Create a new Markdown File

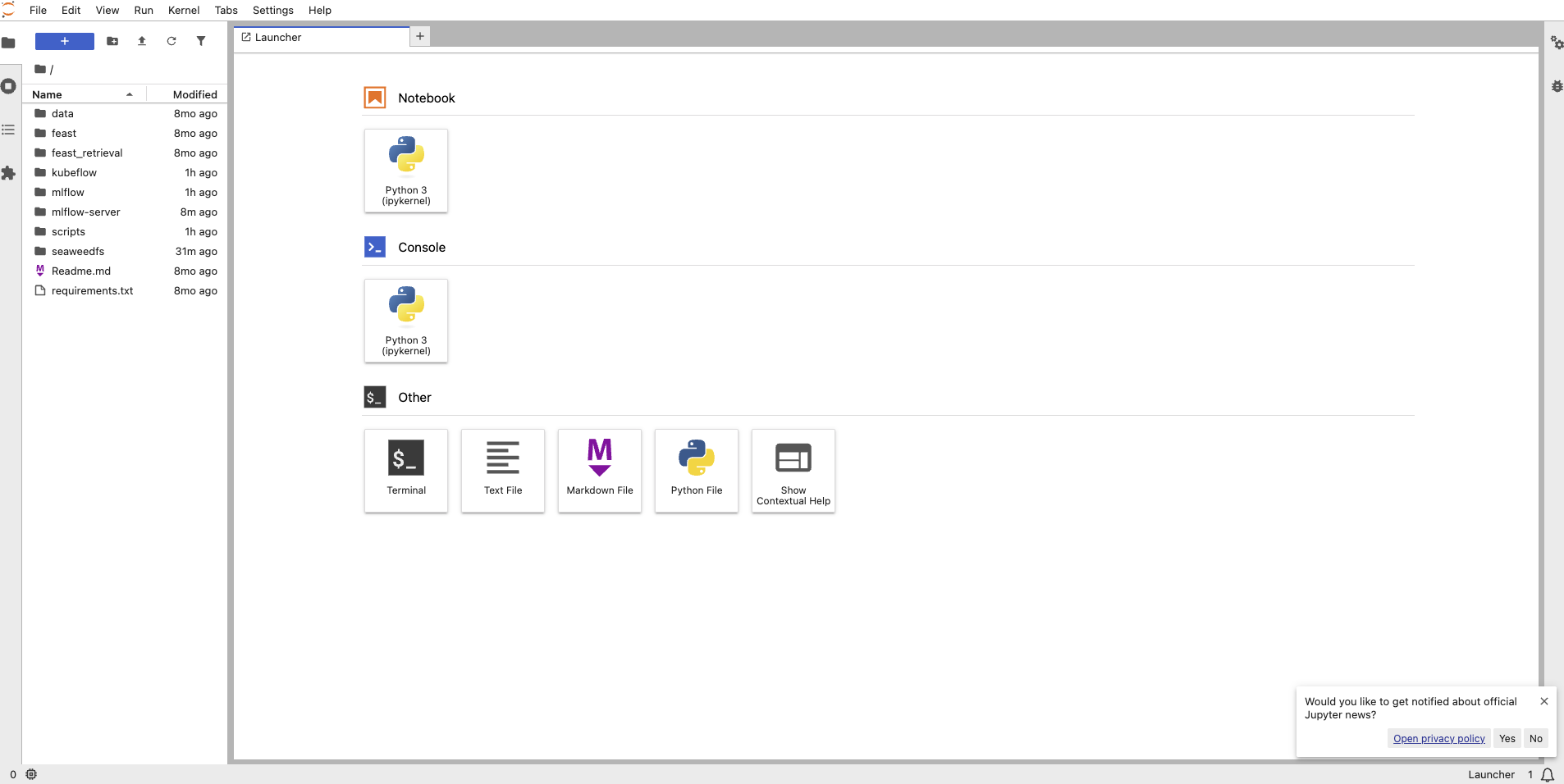(600, 471)
